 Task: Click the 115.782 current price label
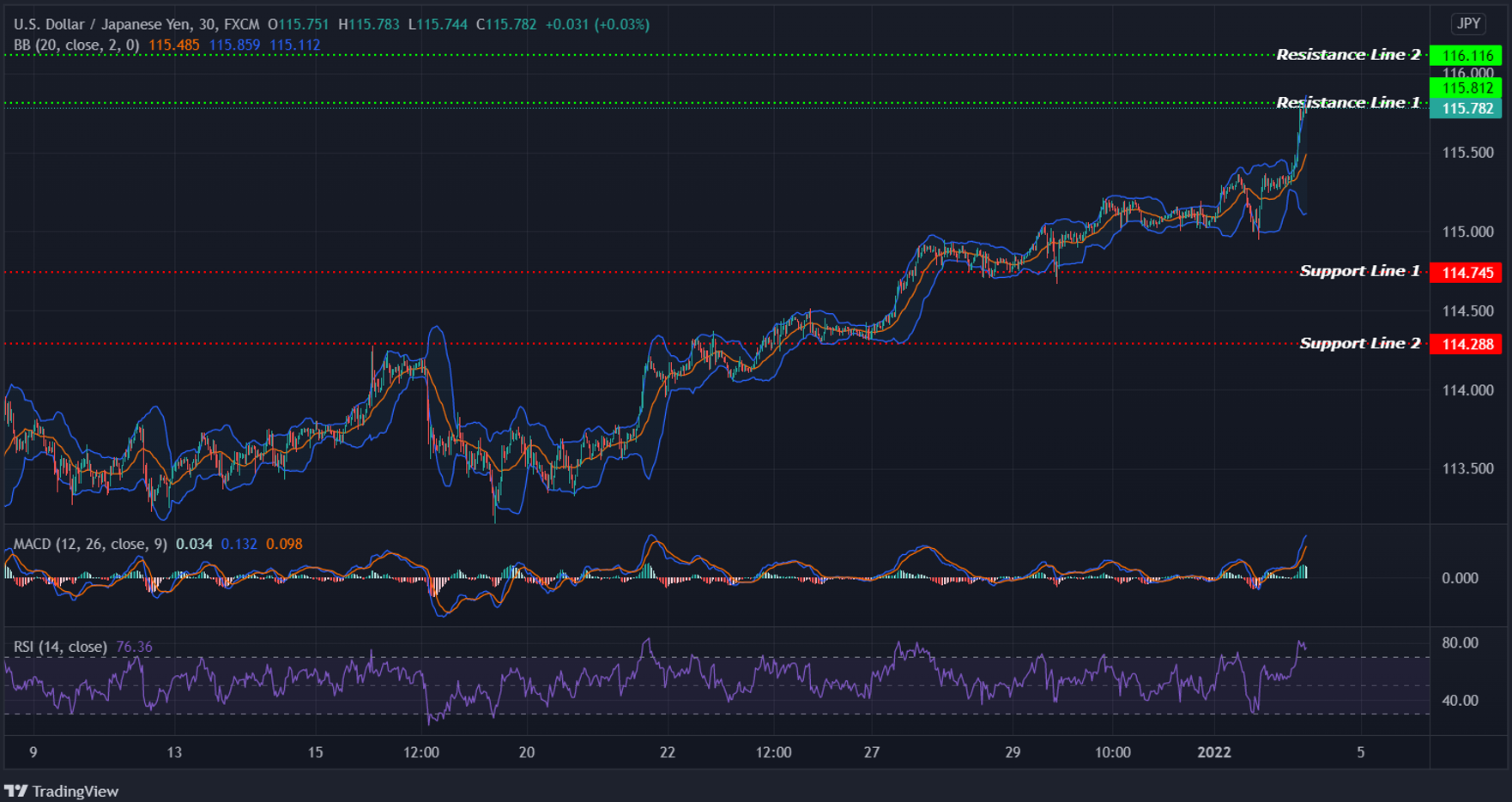pyautogui.click(x=1466, y=108)
